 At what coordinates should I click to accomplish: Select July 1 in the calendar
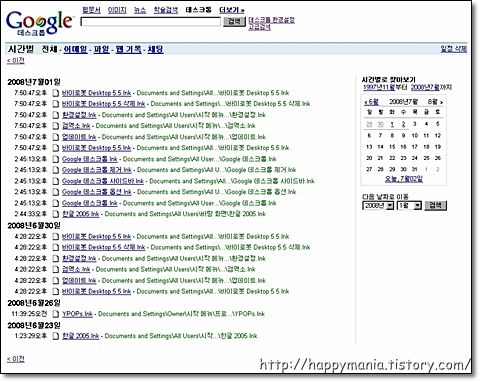click(392, 124)
